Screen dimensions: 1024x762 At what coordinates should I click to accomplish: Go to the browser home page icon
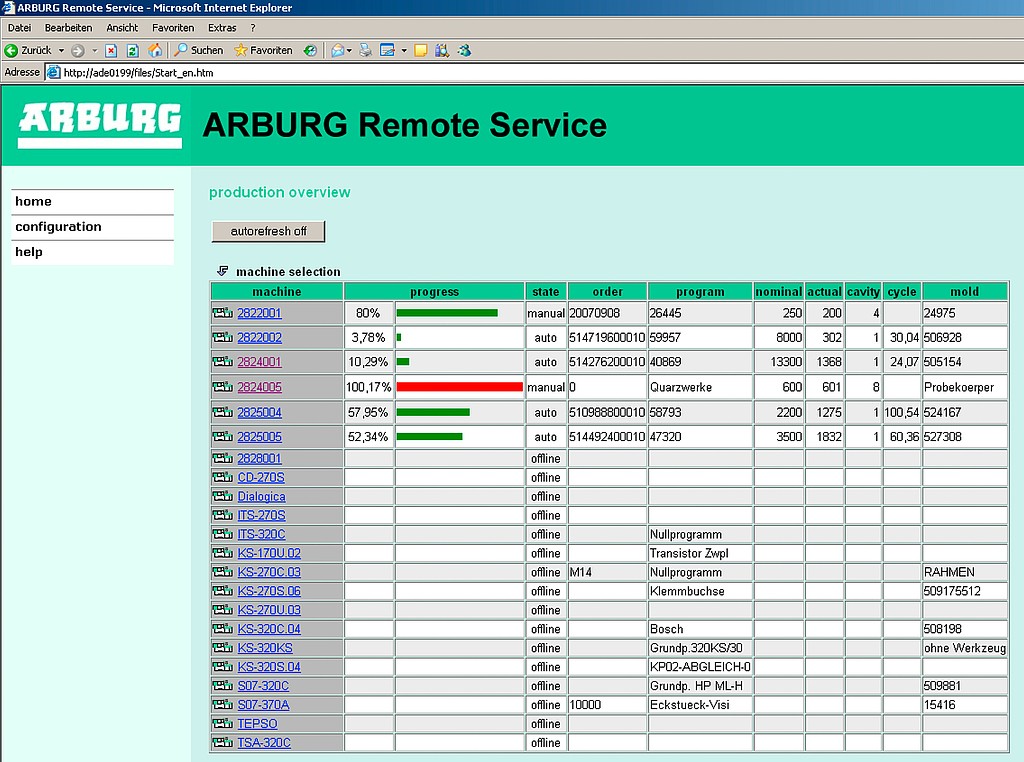(155, 50)
